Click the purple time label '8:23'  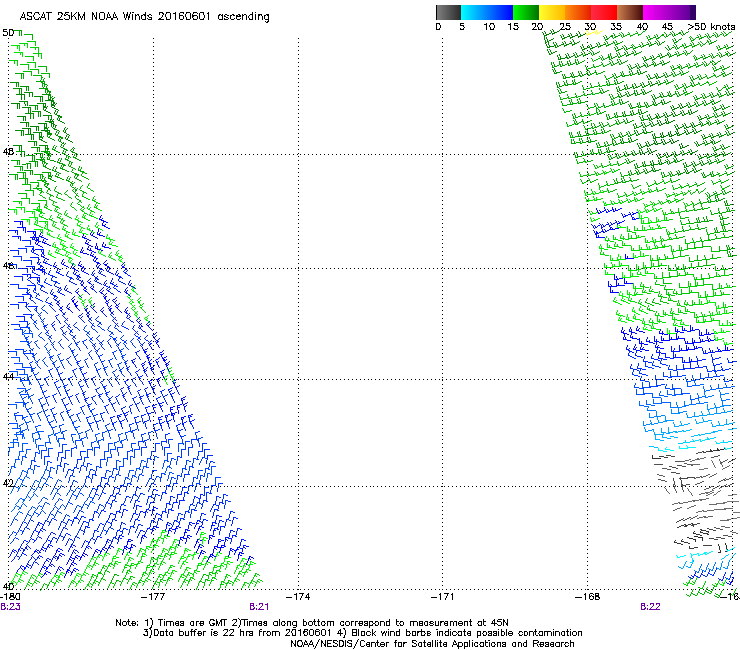click(x=10, y=607)
